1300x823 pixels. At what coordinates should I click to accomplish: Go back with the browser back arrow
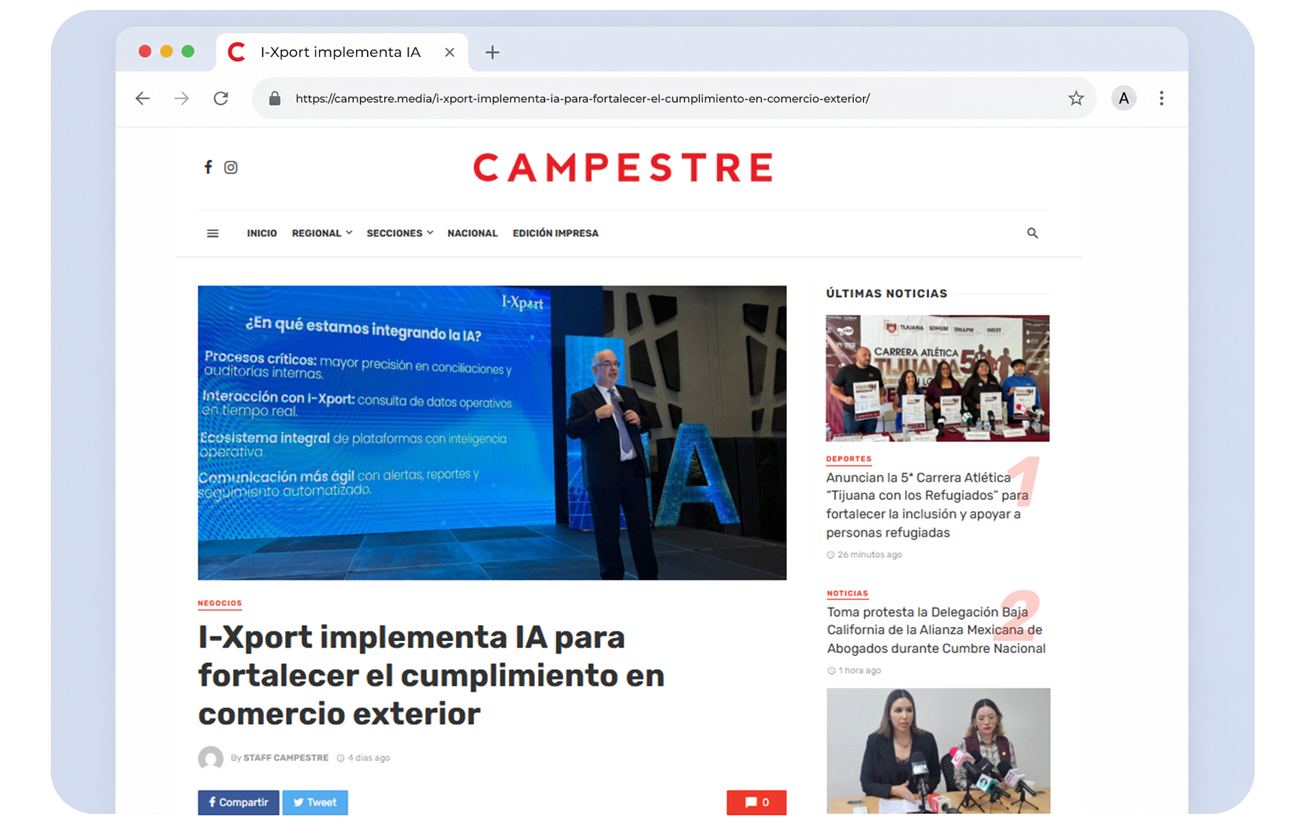143,98
